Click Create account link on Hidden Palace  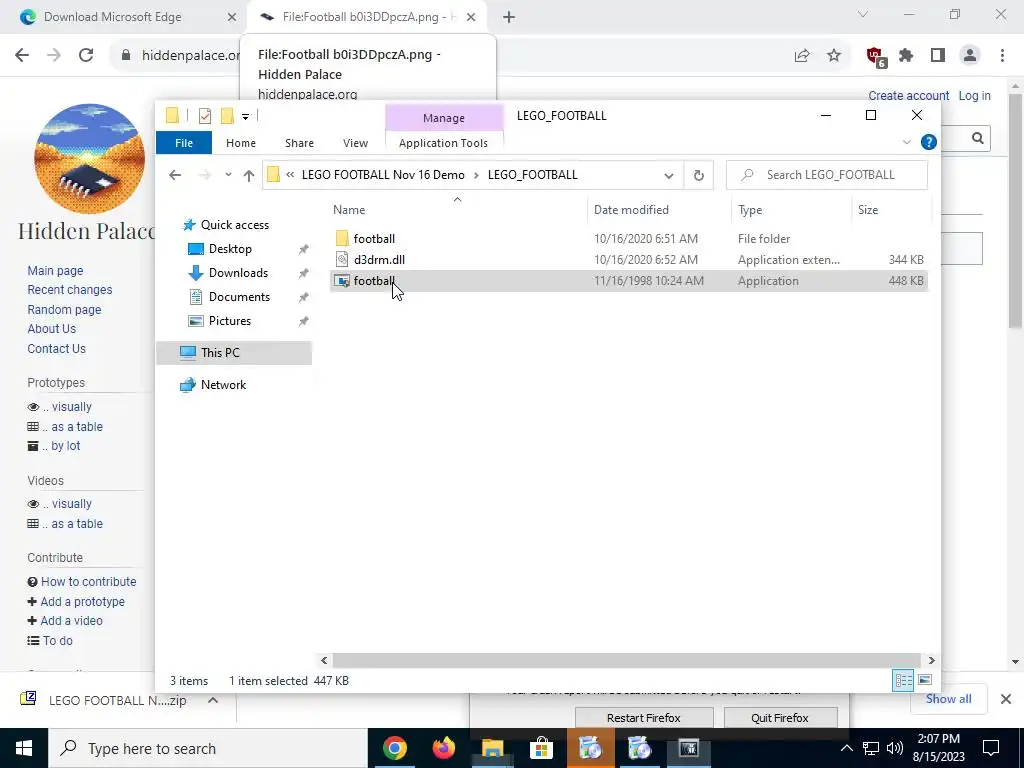[908, 95]
